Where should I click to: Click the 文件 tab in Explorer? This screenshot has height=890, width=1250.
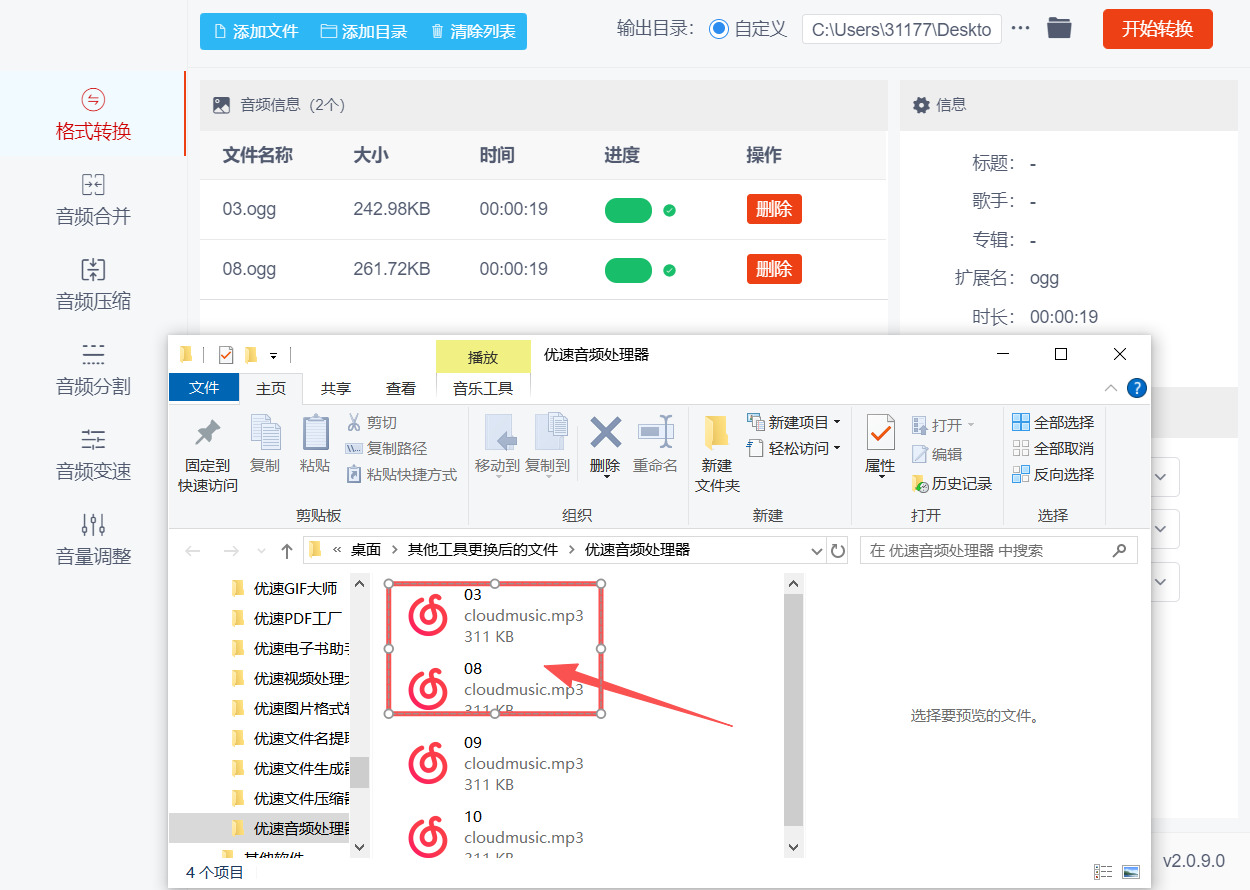click(x=204, y=388)
